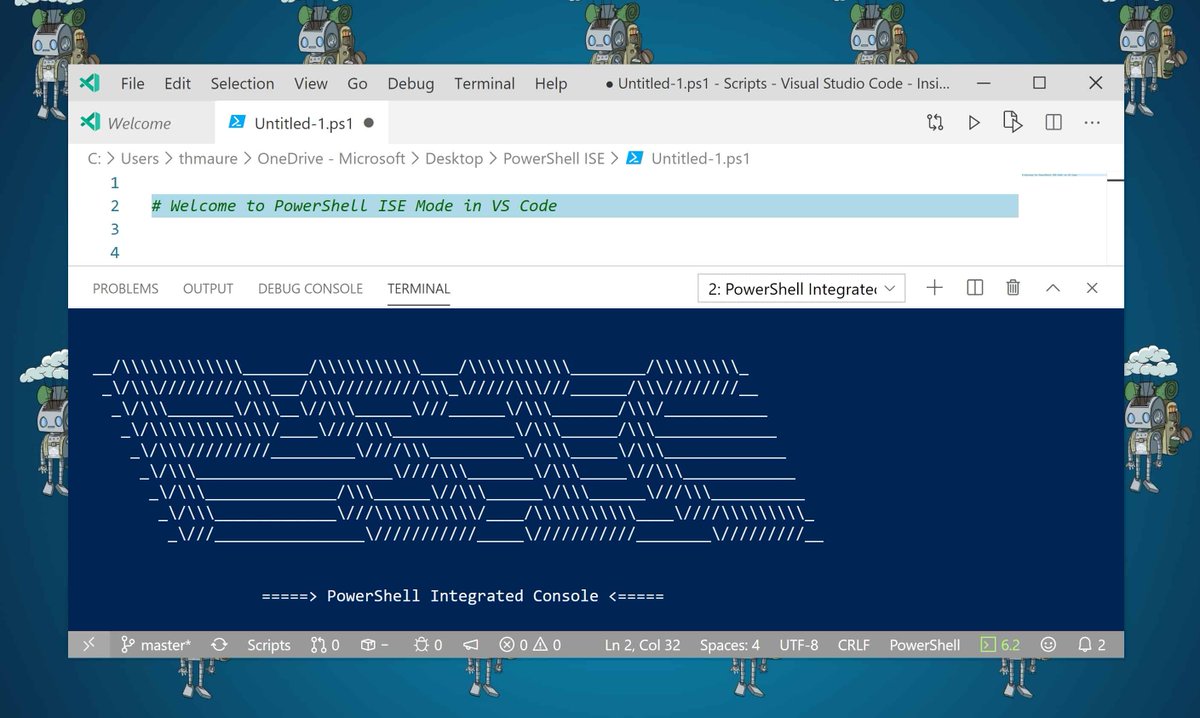The image size is (1200, 718).
Task: Select the PowerShell language mode
Action: 925,645
